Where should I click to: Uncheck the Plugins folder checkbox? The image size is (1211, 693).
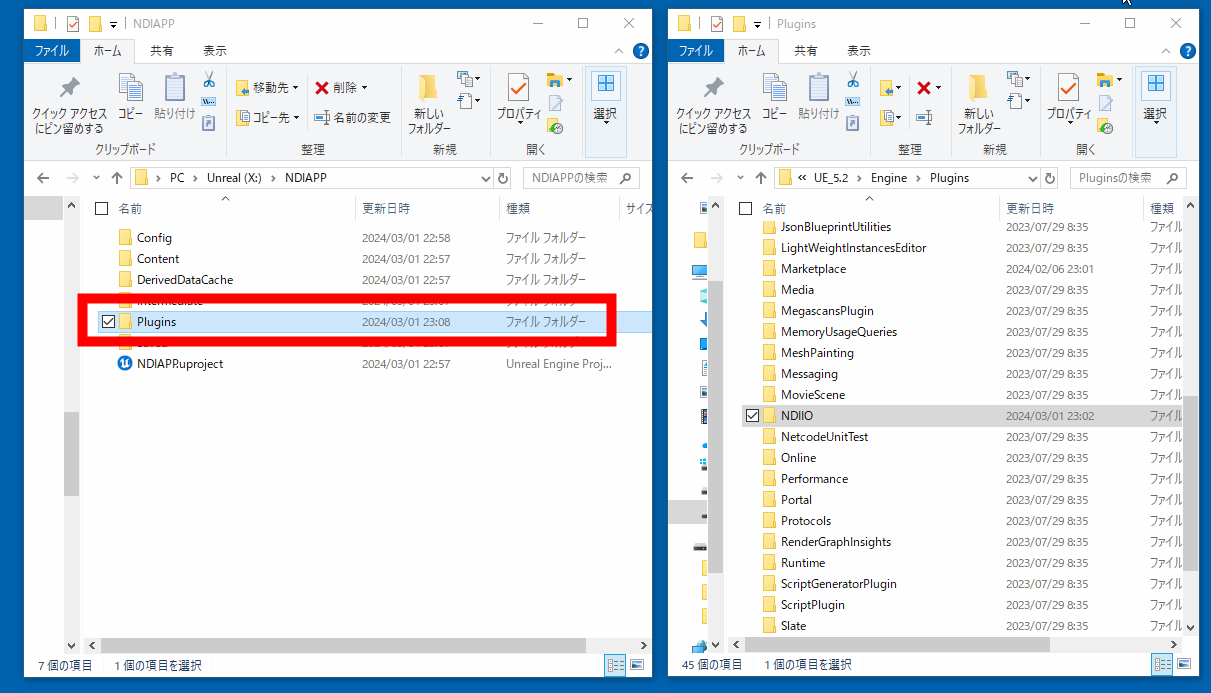coord(108,321)
